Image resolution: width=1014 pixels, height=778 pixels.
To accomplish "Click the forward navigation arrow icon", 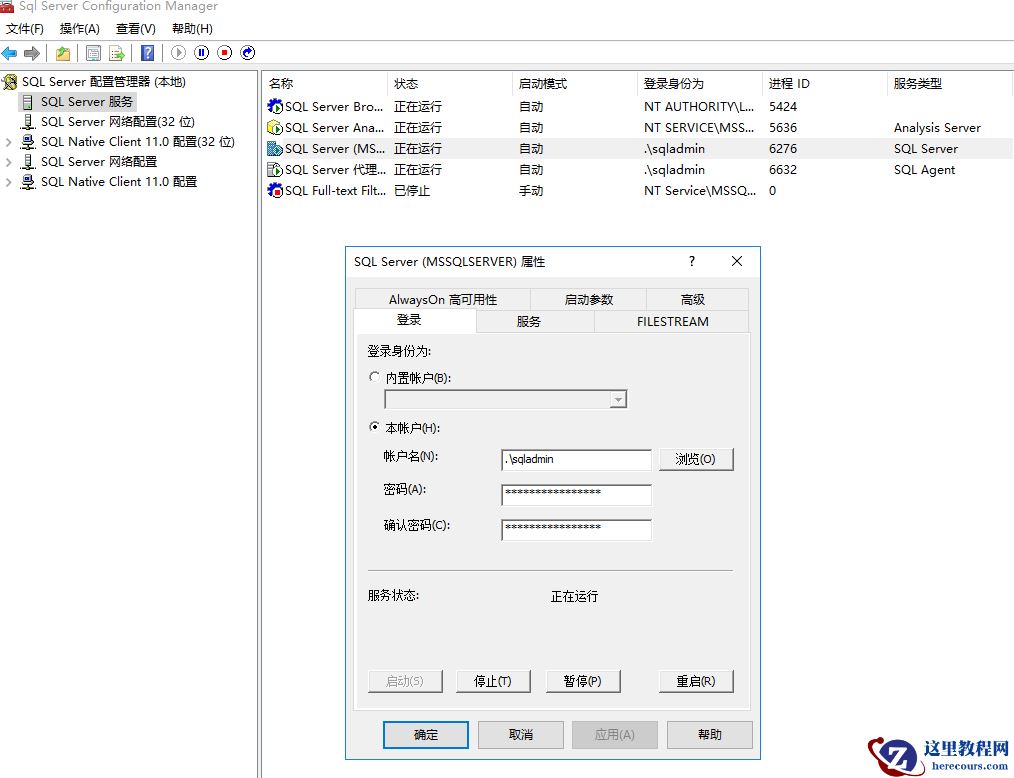I will pyautogui.click(x=31, y=53).
